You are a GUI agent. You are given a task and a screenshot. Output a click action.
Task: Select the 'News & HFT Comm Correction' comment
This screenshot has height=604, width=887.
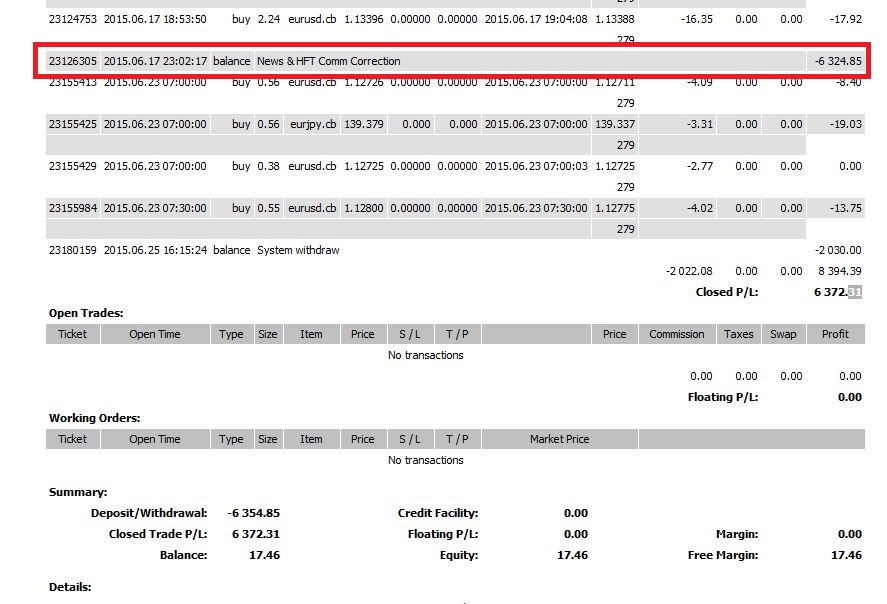328,61
